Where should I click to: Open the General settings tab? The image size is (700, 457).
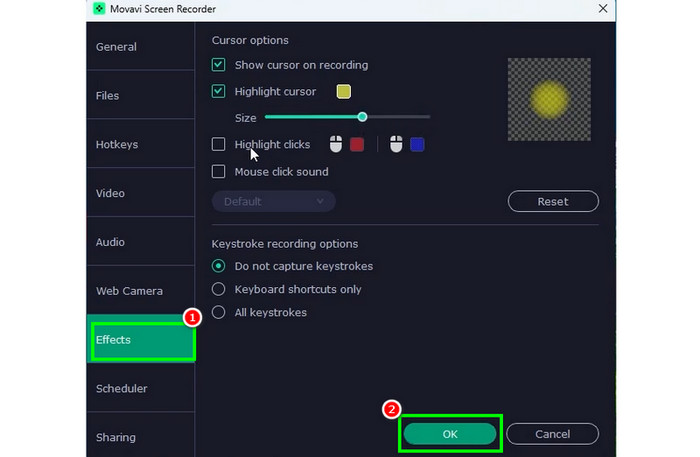tap(141, 47)
